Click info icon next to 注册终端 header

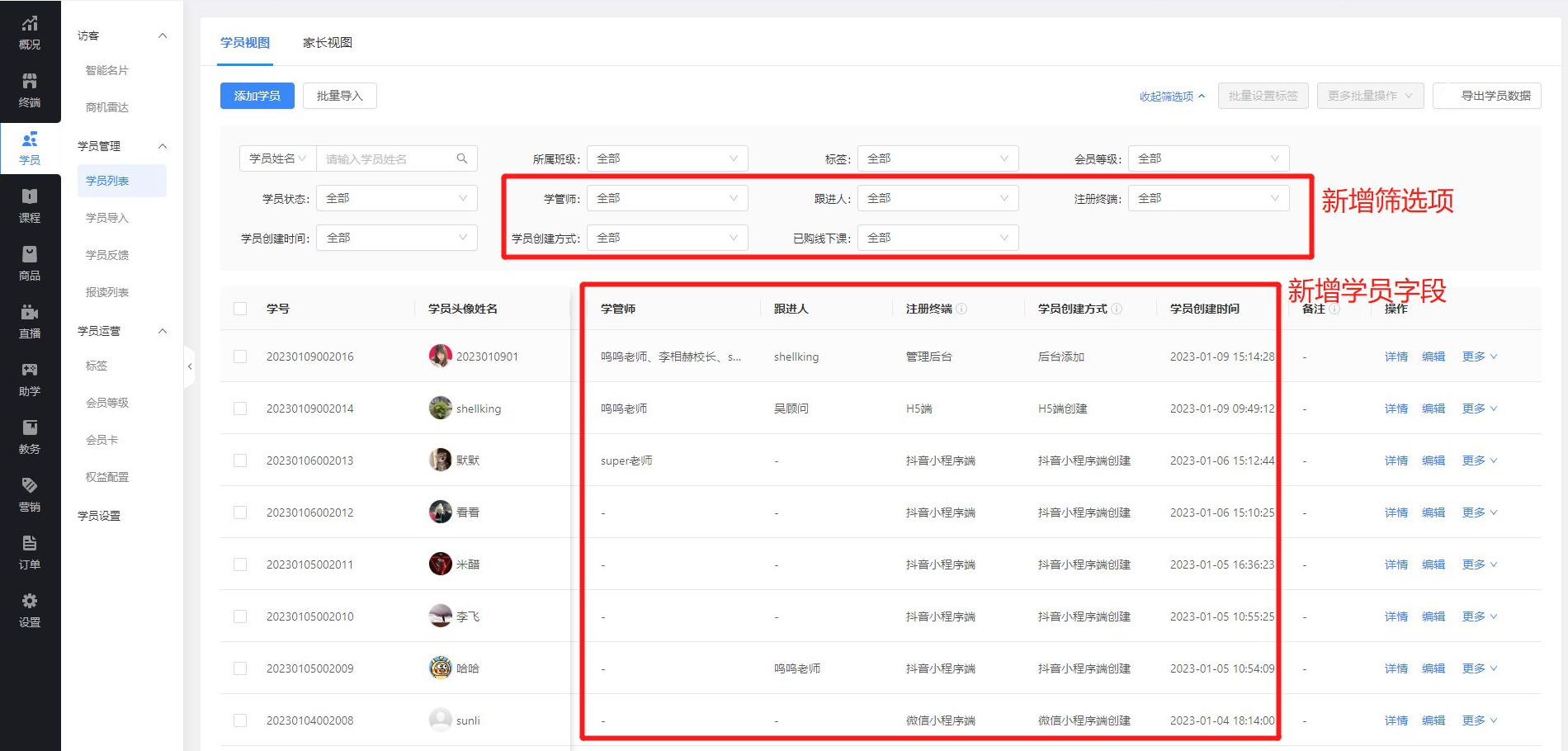pos(961,309)
